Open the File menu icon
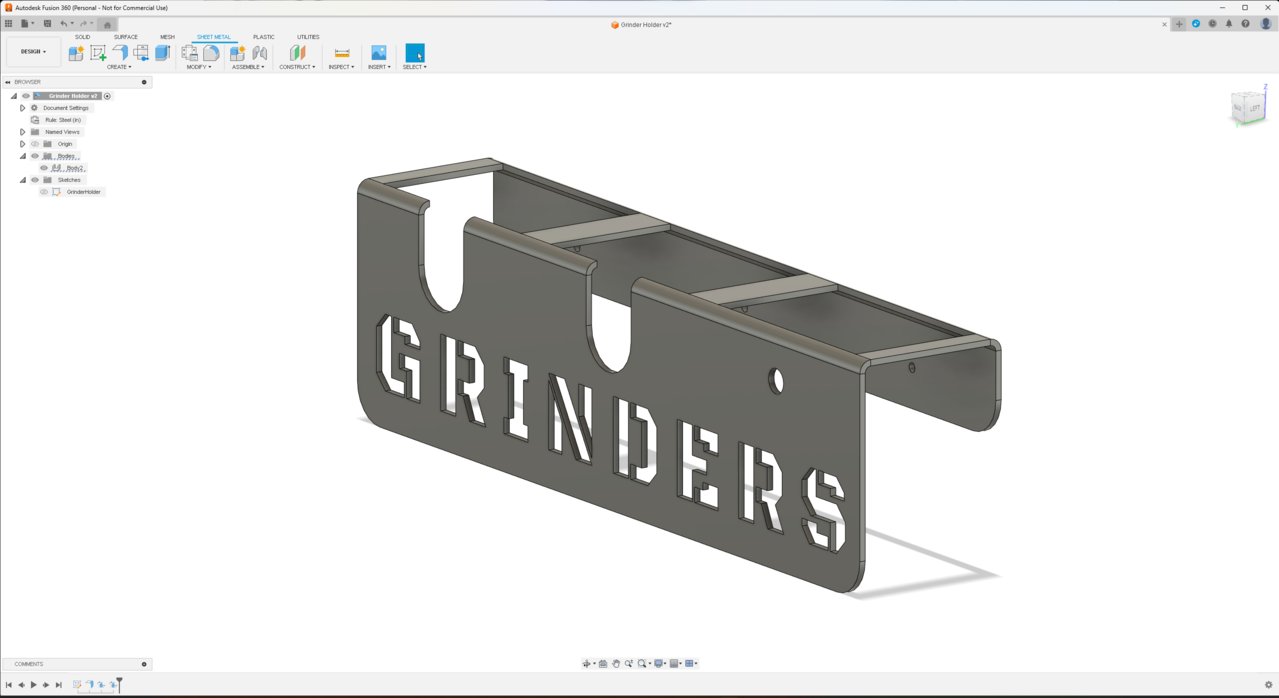Screen dimensions: 1279x698 (26, 23)
